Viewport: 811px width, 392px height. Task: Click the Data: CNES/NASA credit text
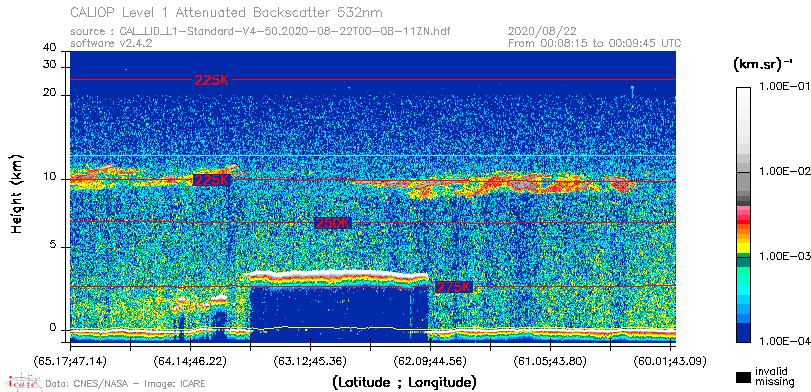click(126, 384)
